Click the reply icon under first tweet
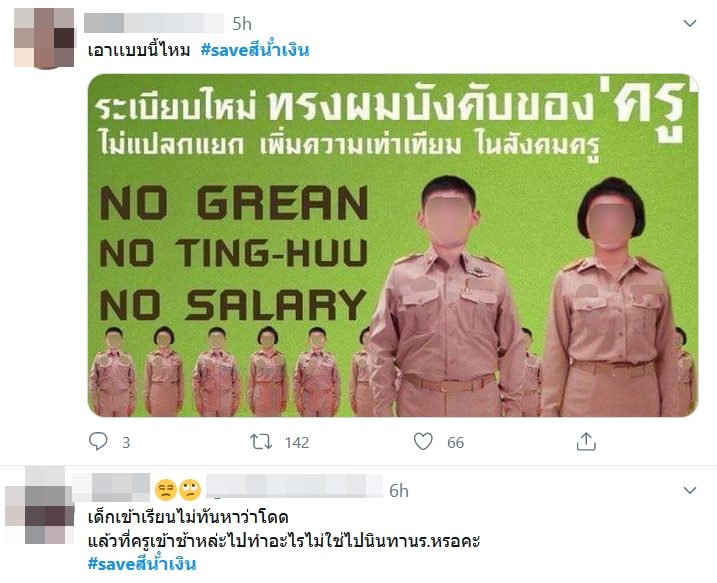717x583 pixels. 98,442
